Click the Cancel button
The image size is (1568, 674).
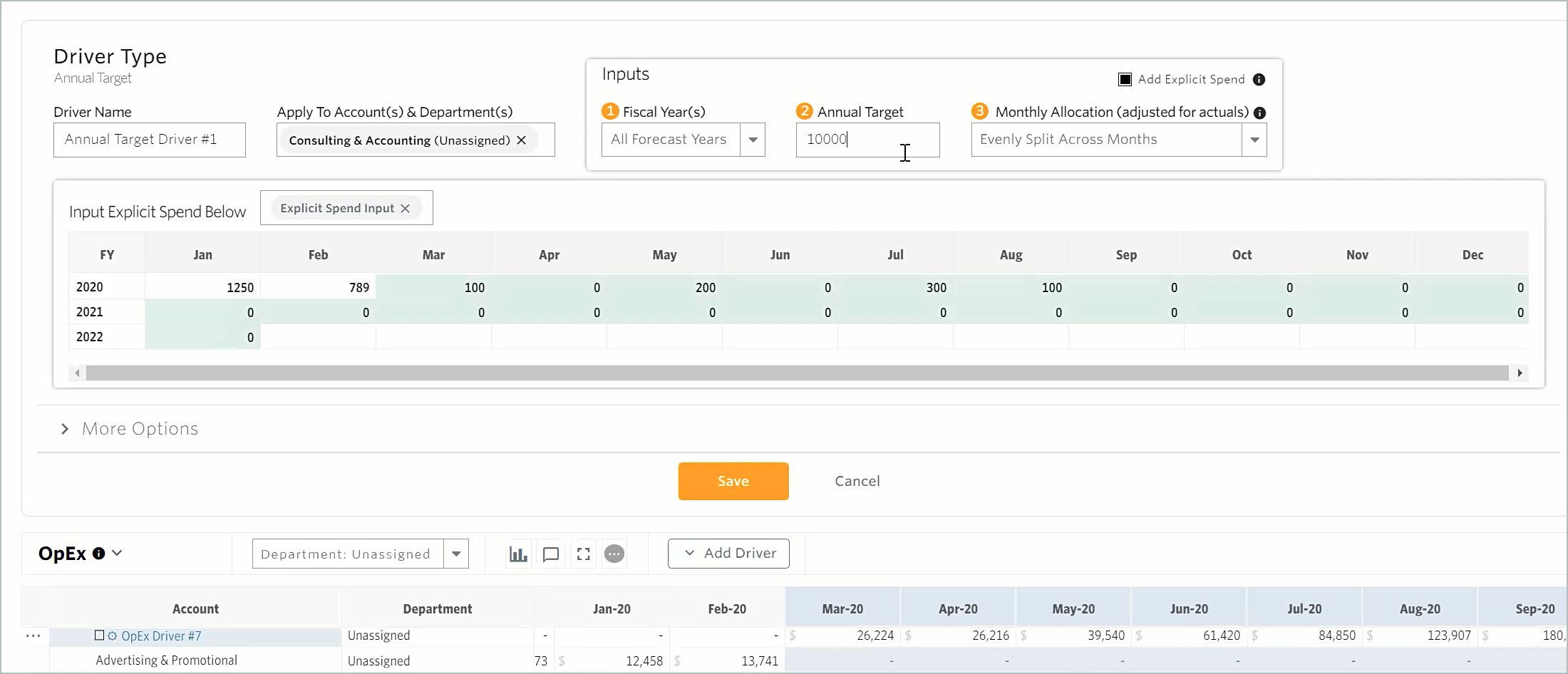coord(857,481)
